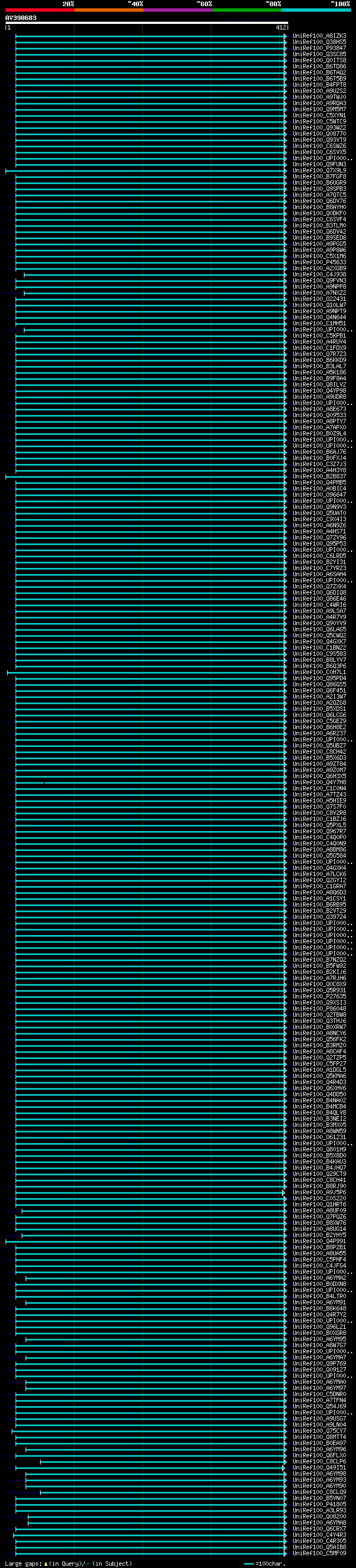Choose subject UniRef100_B3TLM0
The width and height of the screenshot is (356, 1568).
click(x=319, y=226)
